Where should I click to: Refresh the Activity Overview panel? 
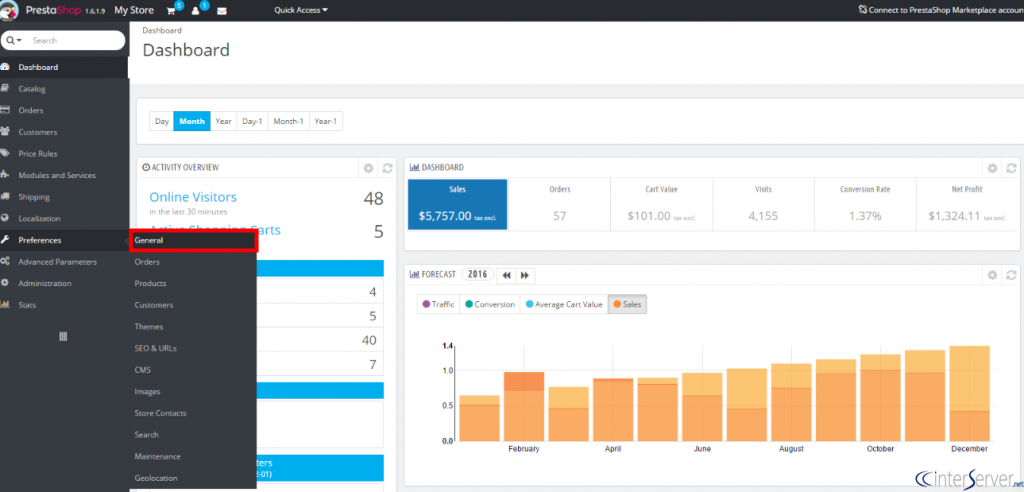point(387,168)
